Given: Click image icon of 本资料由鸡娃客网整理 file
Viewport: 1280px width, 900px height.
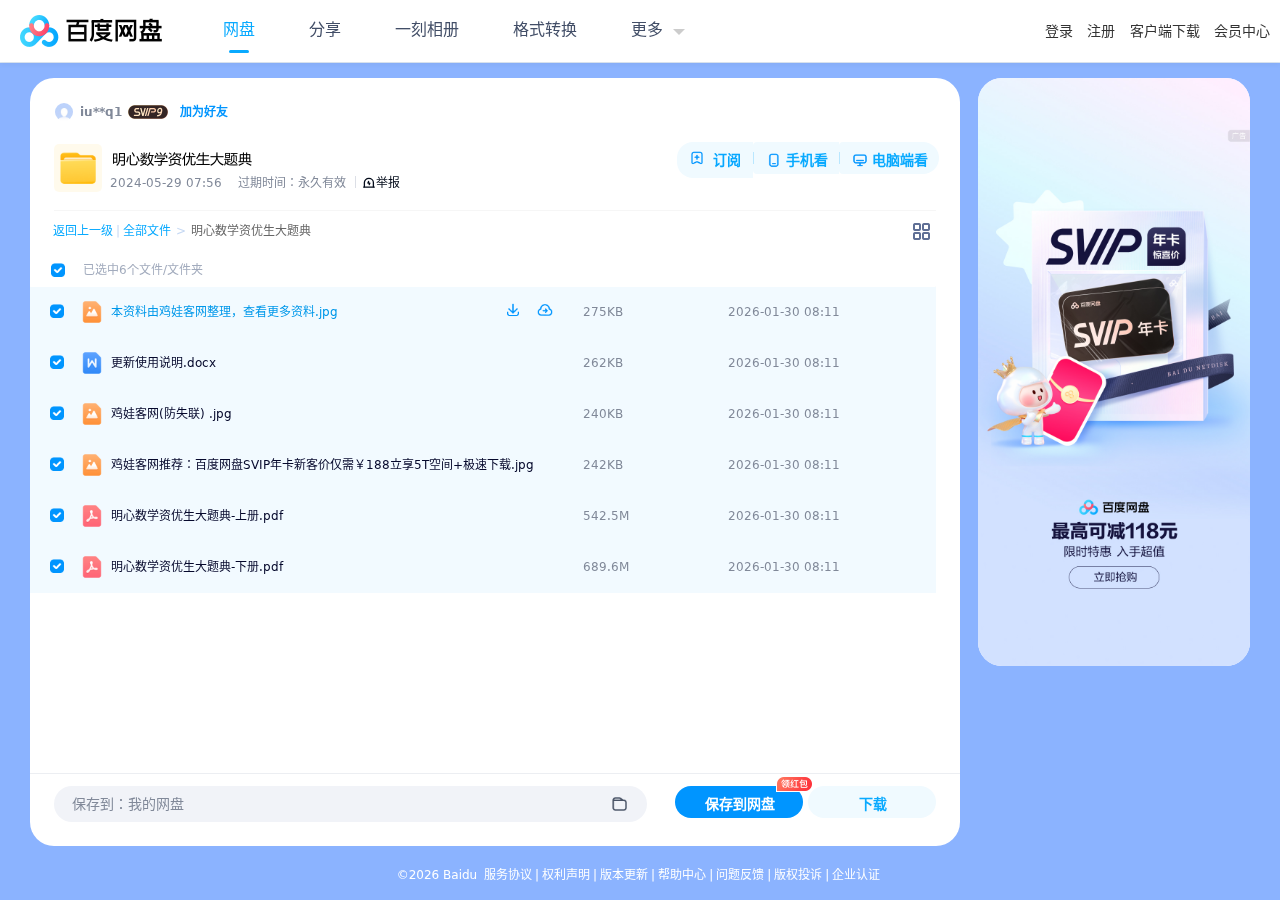Looking at the screenshot, I should coord(92,312).
